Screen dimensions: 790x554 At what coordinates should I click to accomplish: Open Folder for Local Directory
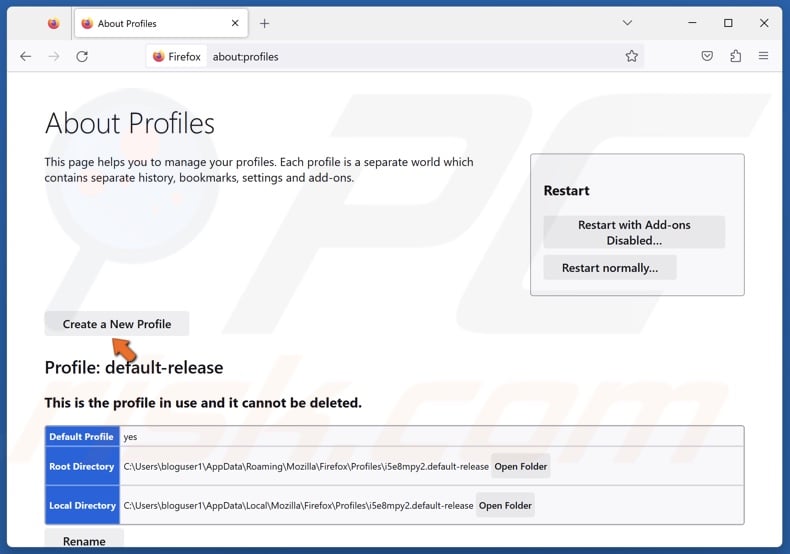505,505
